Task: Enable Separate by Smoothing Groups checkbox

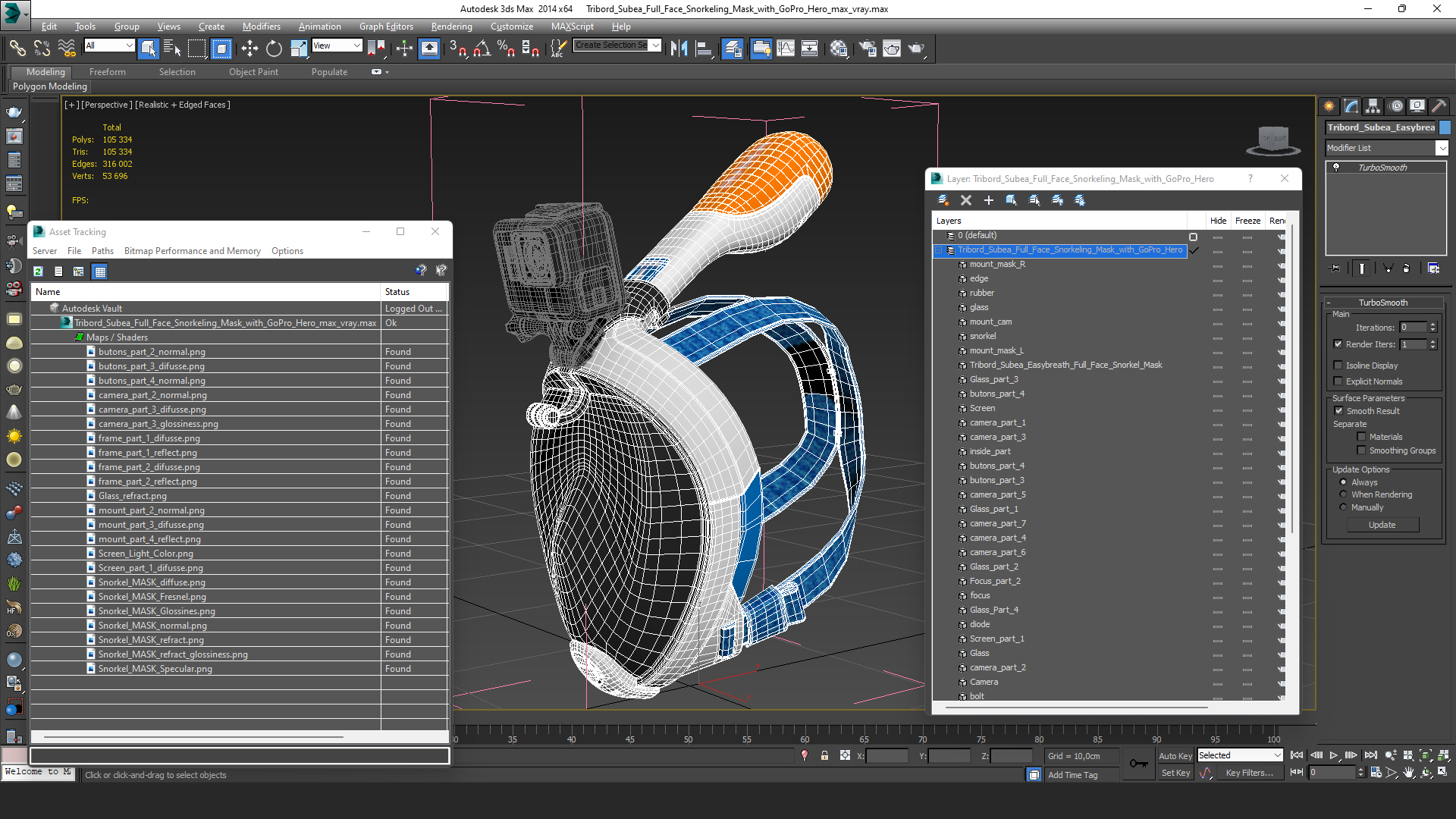Action: [1362, 450]
